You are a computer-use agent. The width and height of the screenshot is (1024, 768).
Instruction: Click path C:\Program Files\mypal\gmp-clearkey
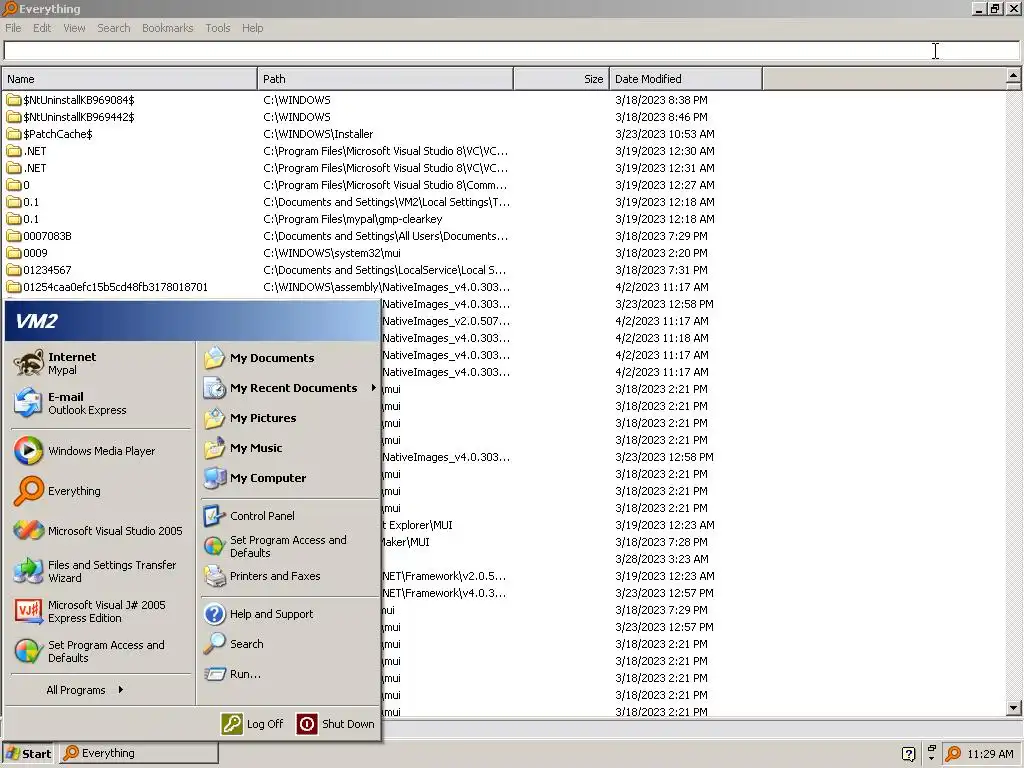(353, 219)
